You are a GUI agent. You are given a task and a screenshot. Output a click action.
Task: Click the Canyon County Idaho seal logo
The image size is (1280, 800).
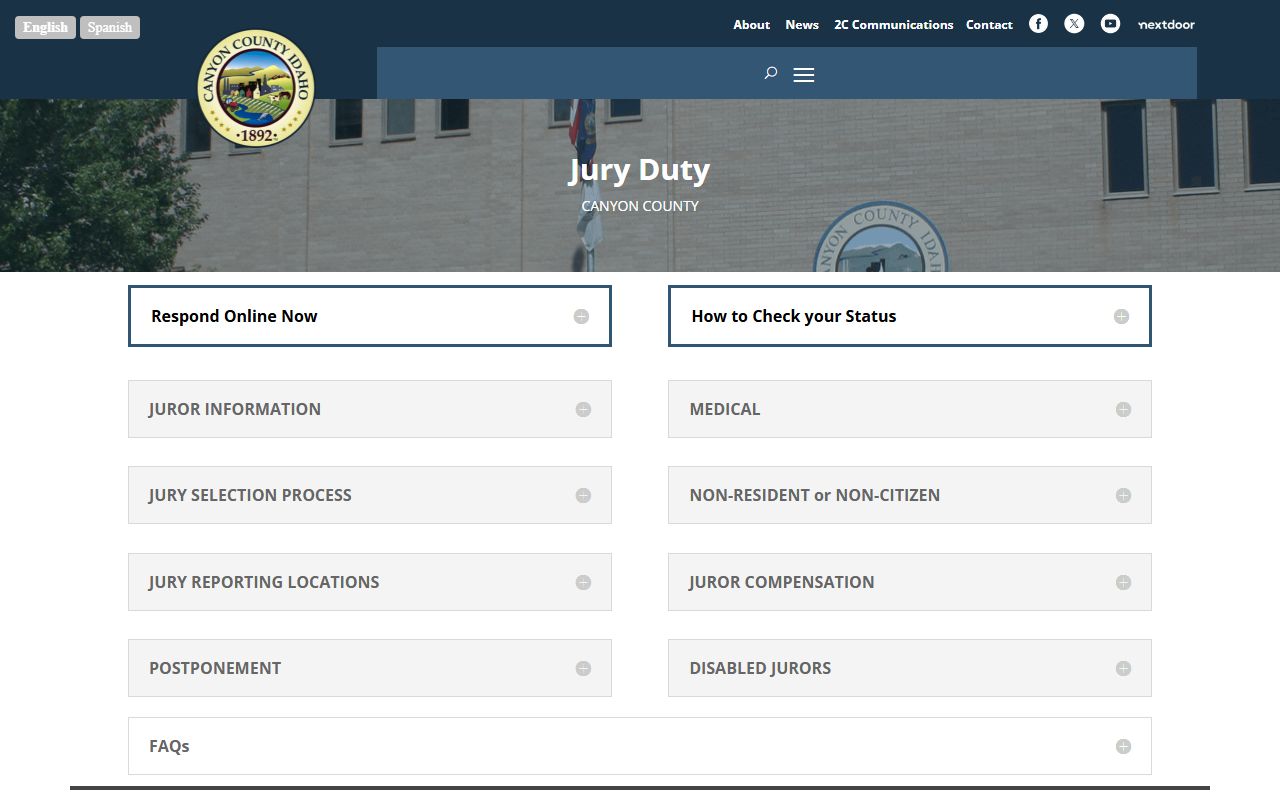point(256,88)
